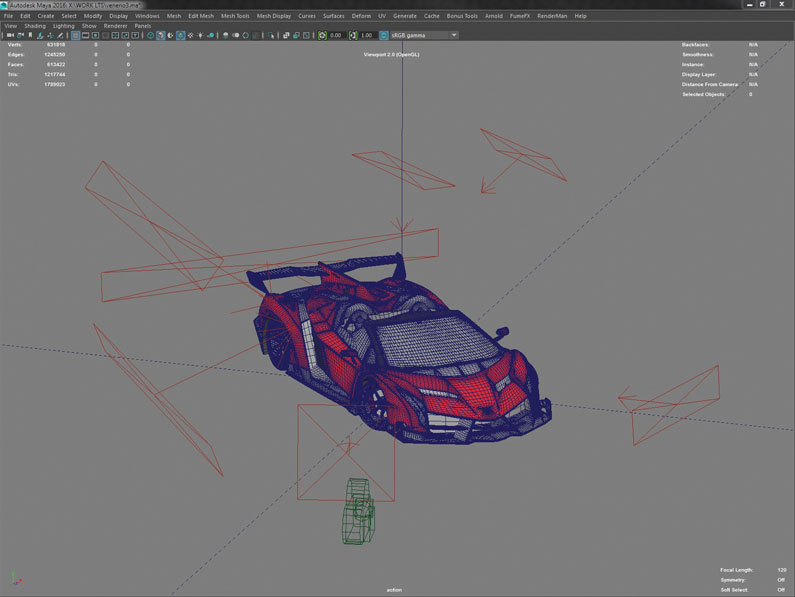Click Multisample Anti-aliasing icon
This screenshot has width=795, height=597.
(x=246, y=36)
